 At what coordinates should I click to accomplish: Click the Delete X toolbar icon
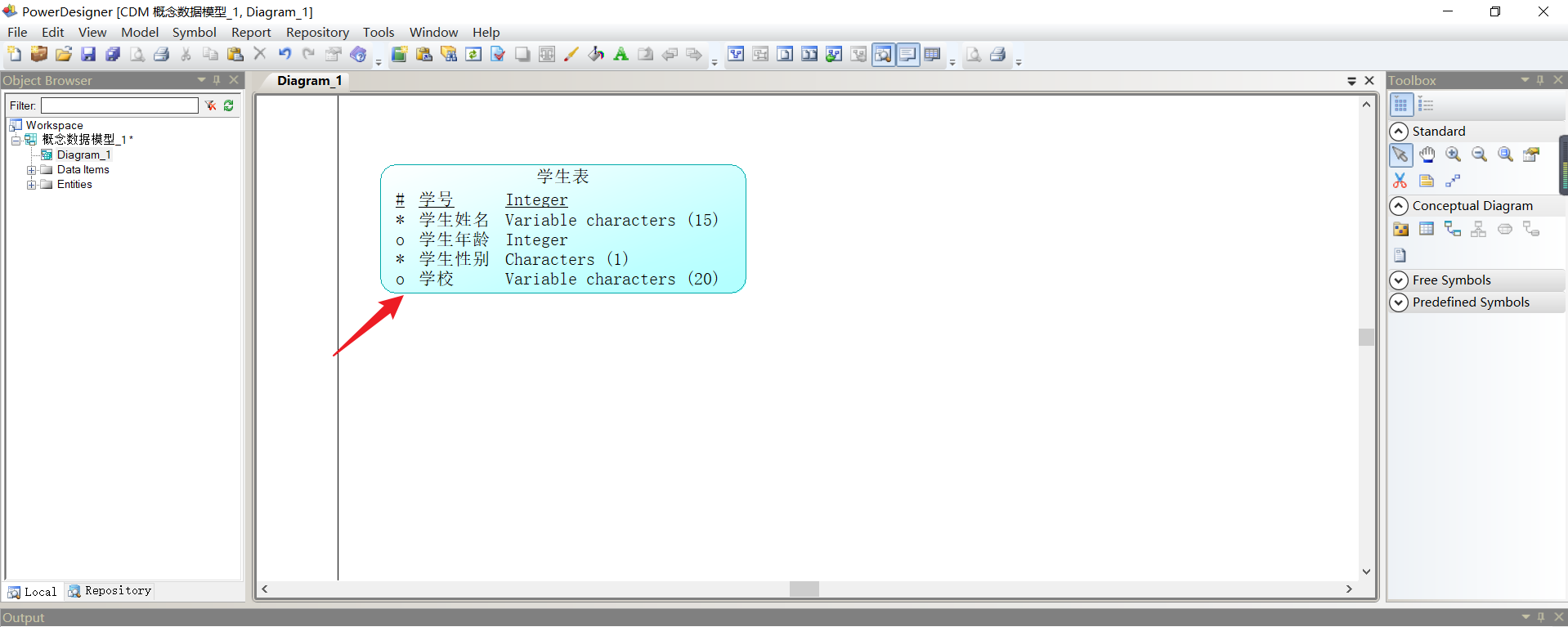260,55
